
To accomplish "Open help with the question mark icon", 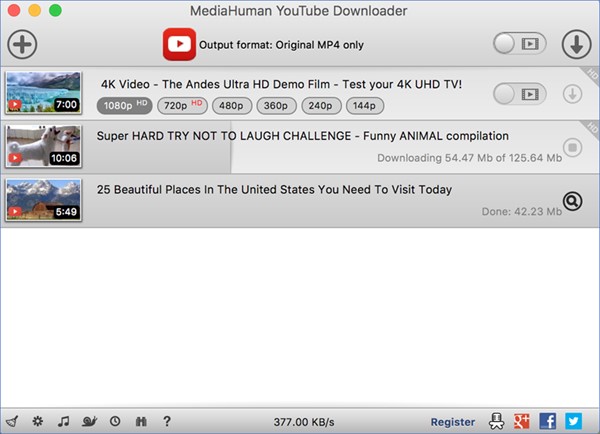I will point(167,421).
